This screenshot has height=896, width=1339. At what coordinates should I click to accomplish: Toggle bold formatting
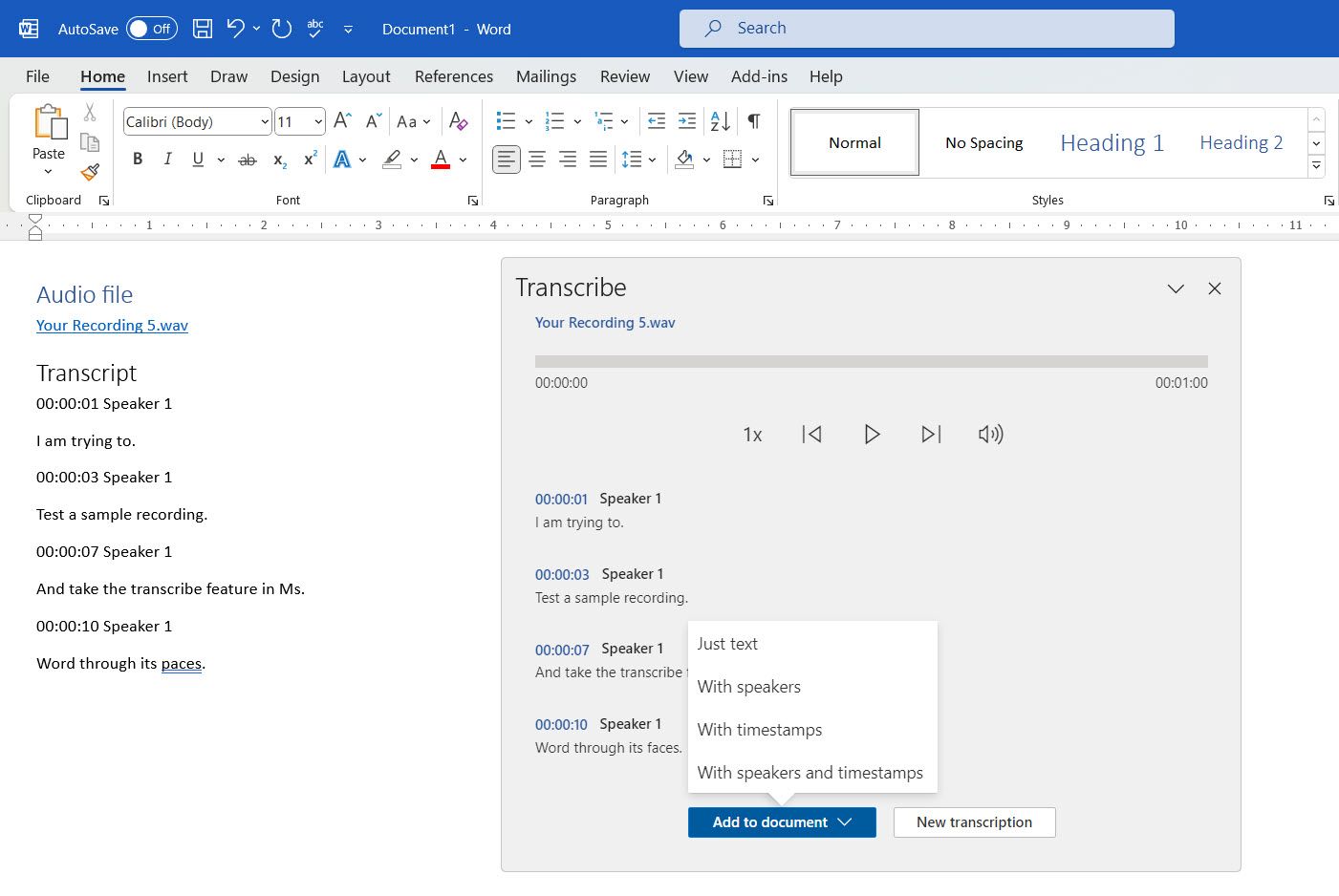(x=137, y=159)
